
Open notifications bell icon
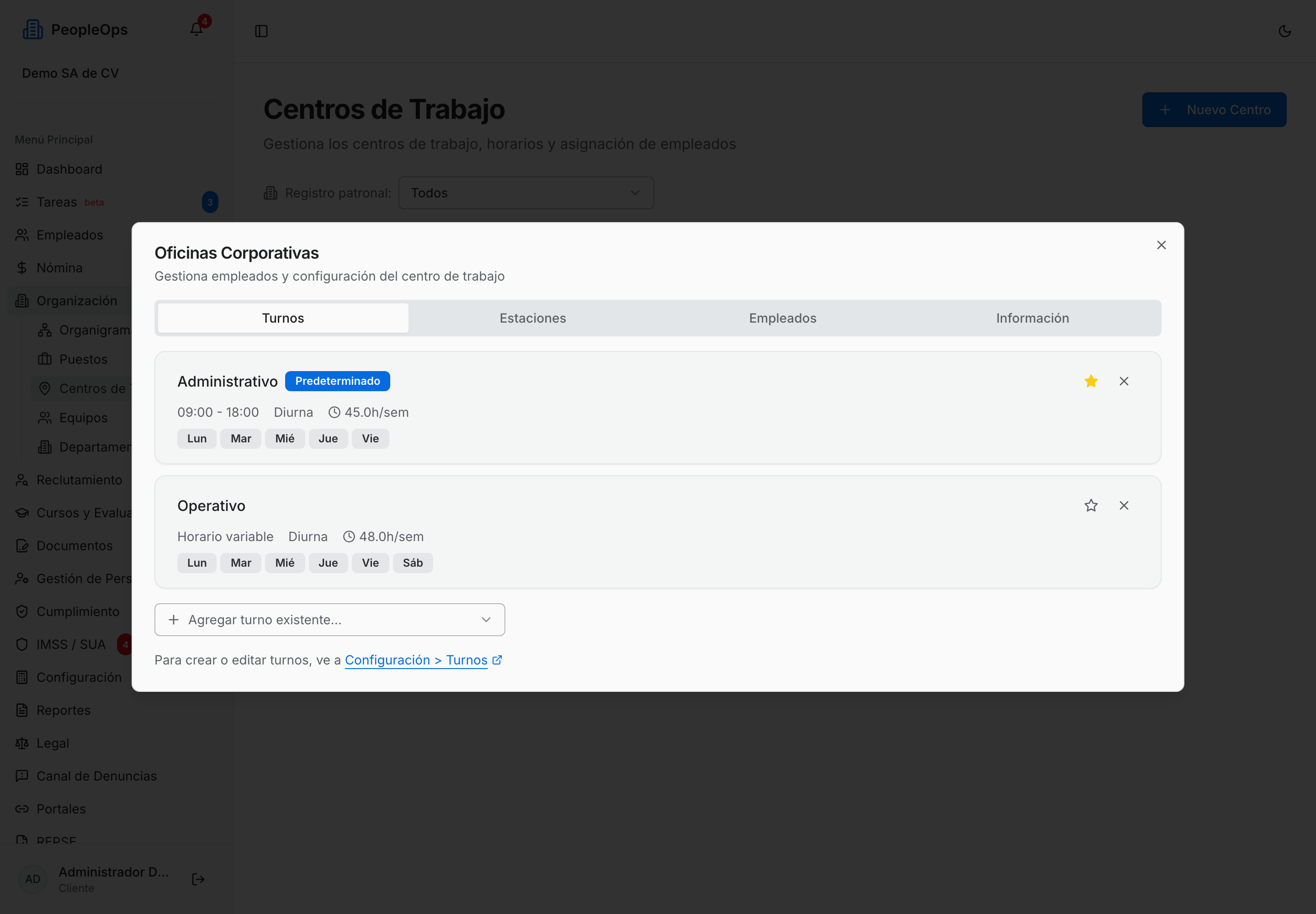[196, 29]
